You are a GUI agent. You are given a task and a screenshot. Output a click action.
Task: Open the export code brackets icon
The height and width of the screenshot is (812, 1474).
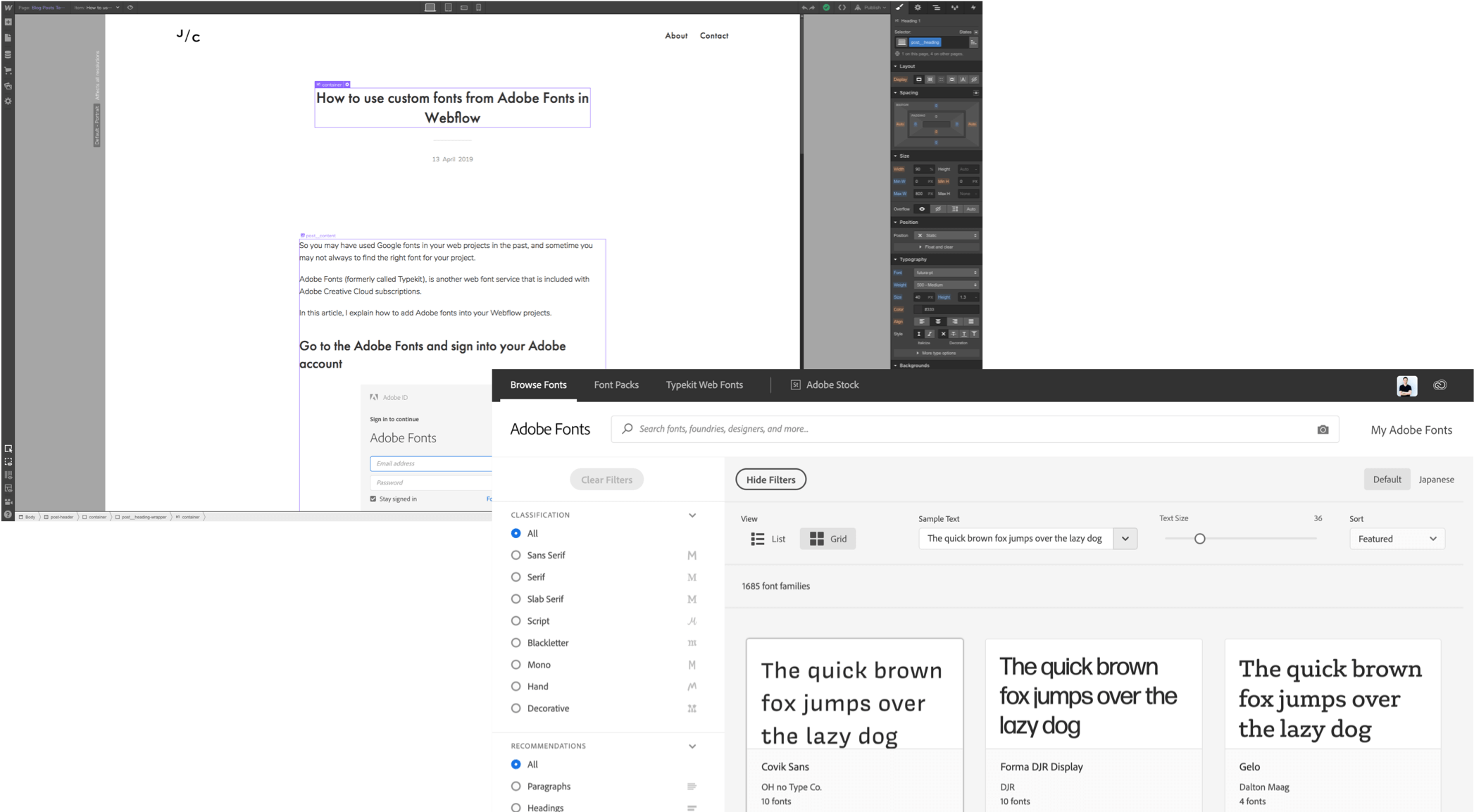842,8
